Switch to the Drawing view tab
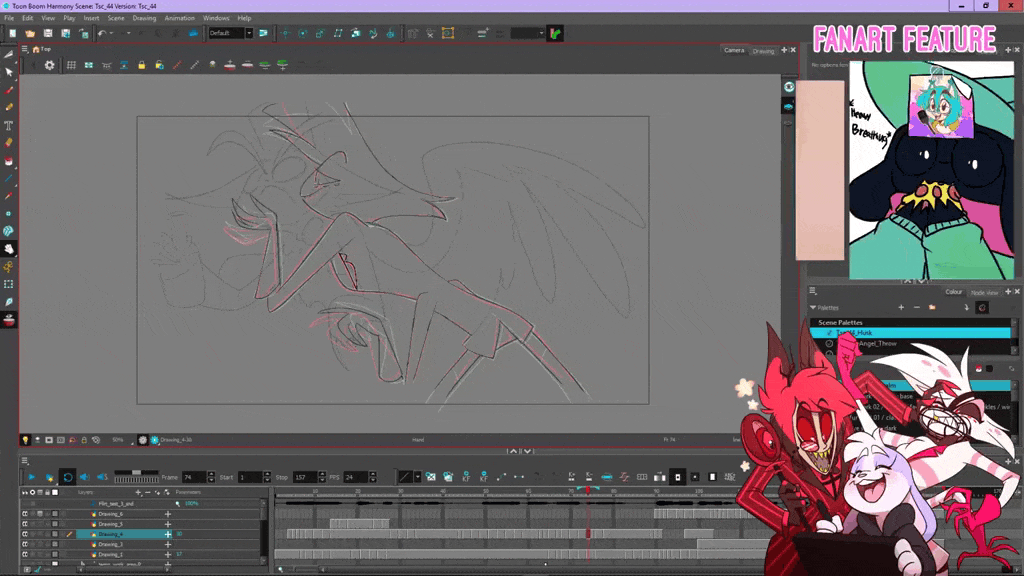 [x=763, y=50]
